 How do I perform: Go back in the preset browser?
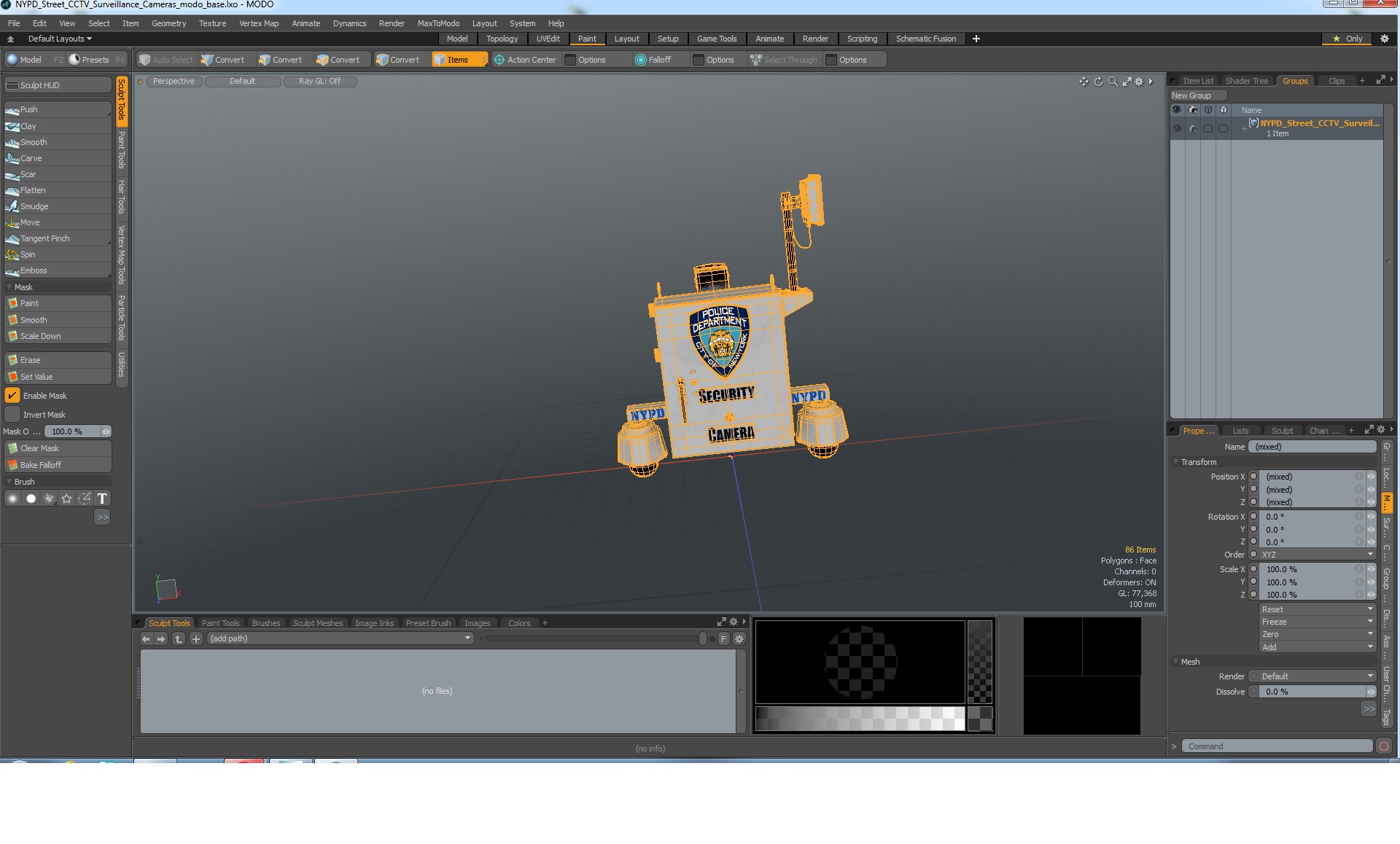point(146,639)
